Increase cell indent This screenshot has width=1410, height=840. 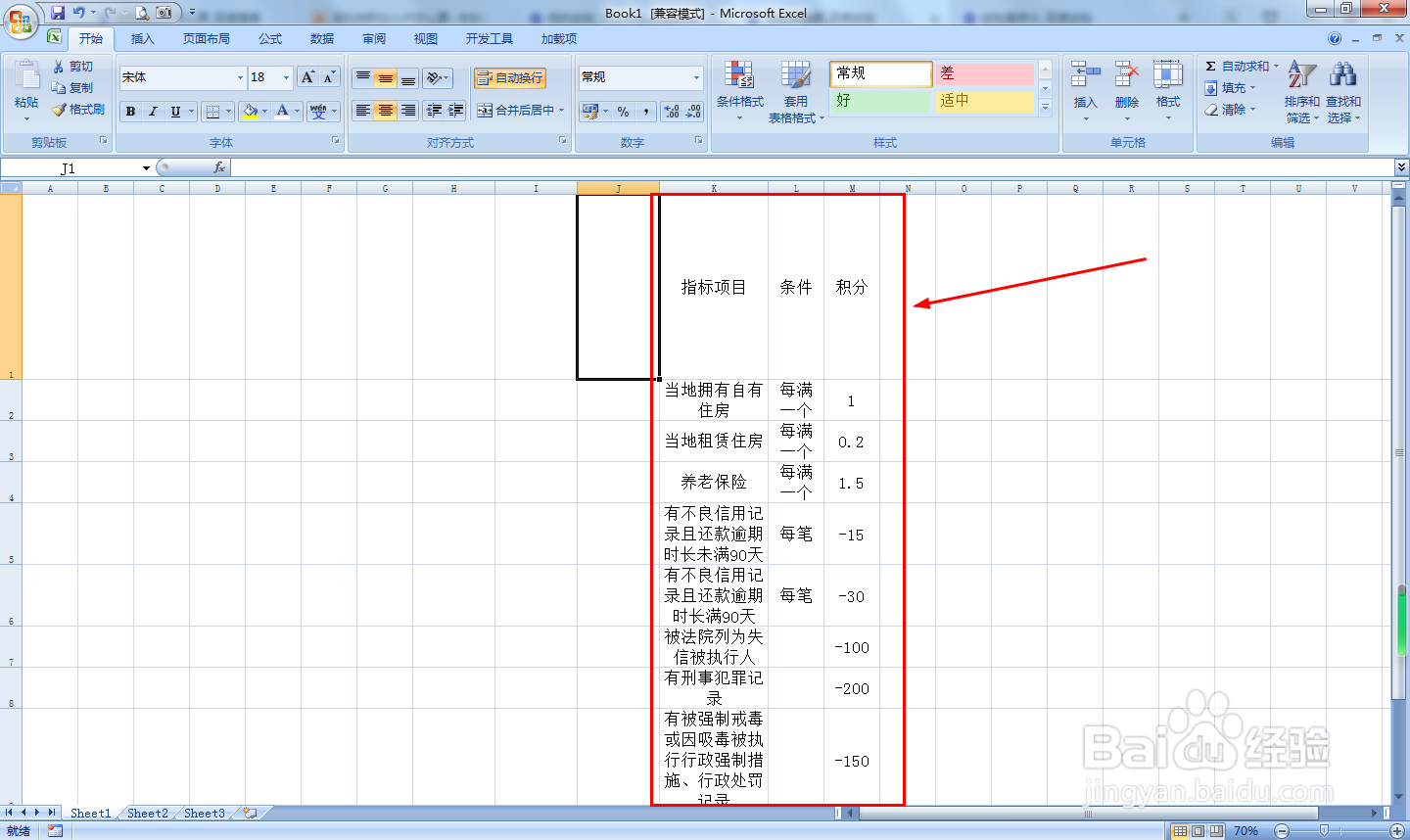pyautogui.click(x=456, y=111)
